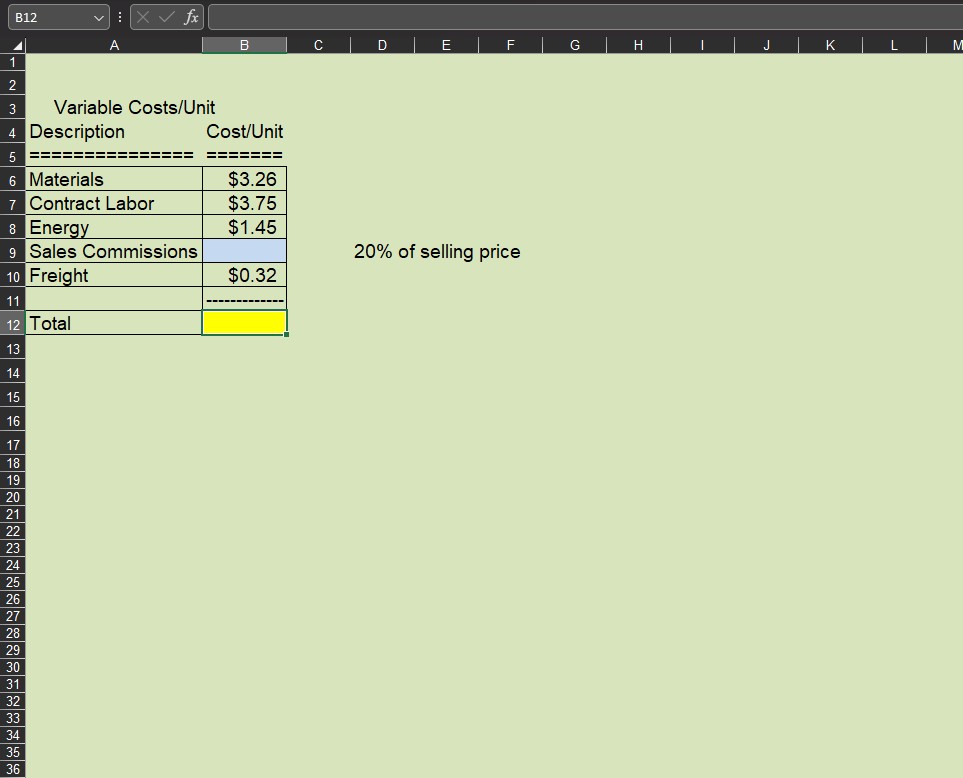Click the dashed separator cell B11

coord(244,299)
